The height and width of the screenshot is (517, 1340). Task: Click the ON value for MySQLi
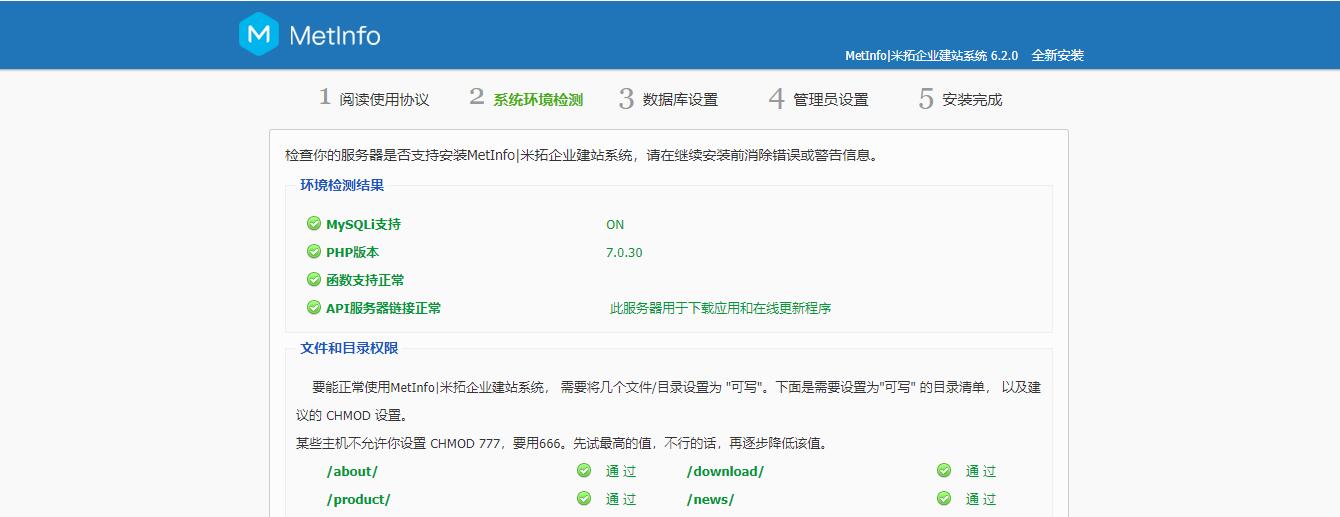point(615,225)
